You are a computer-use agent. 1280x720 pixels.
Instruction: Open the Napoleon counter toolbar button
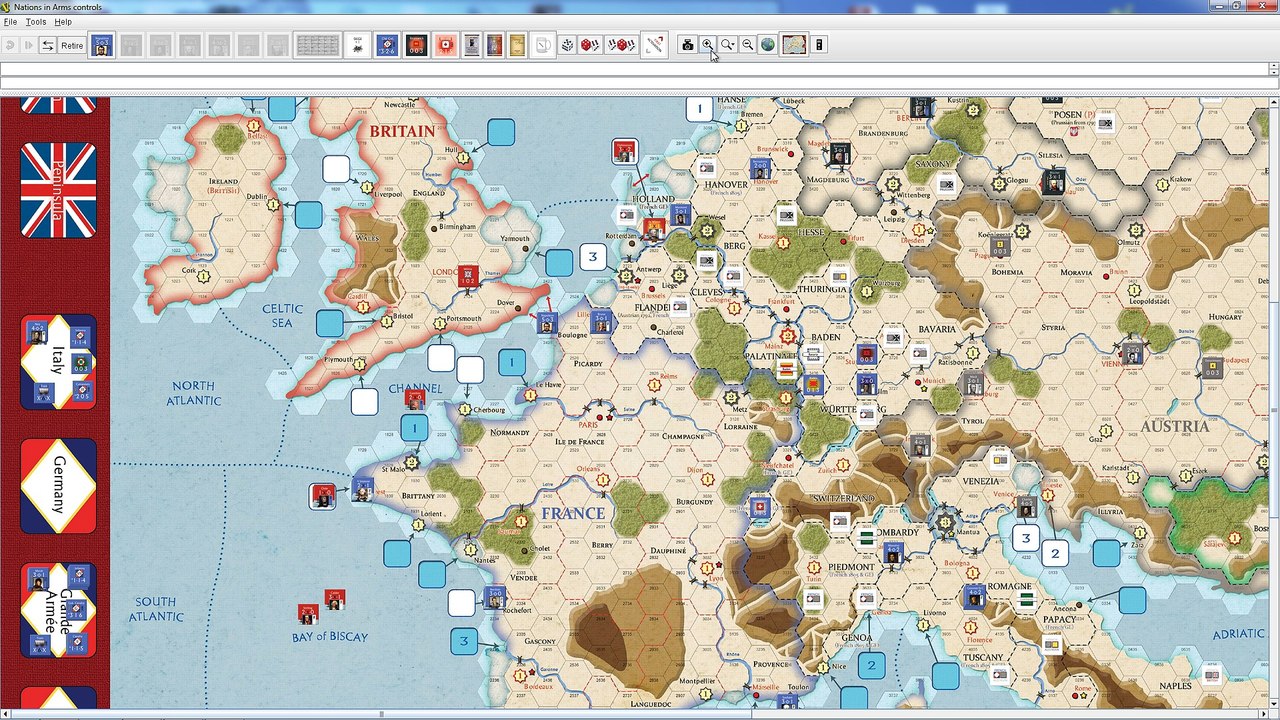coord(102,45)
